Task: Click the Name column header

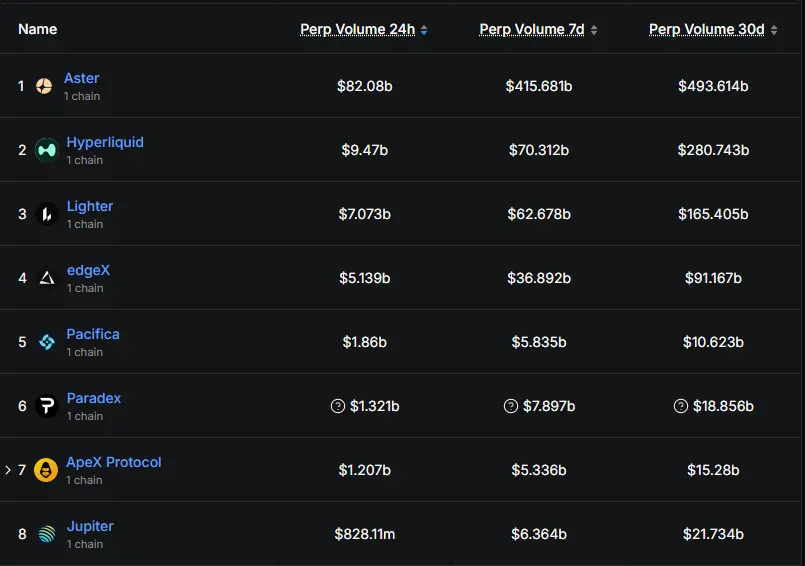Action: tap(38, 29)
